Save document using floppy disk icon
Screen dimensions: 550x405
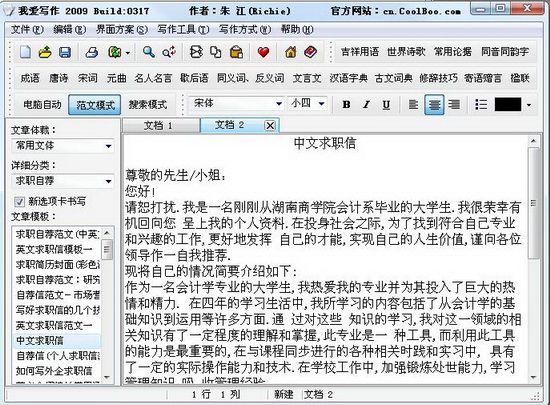[65, 52]
